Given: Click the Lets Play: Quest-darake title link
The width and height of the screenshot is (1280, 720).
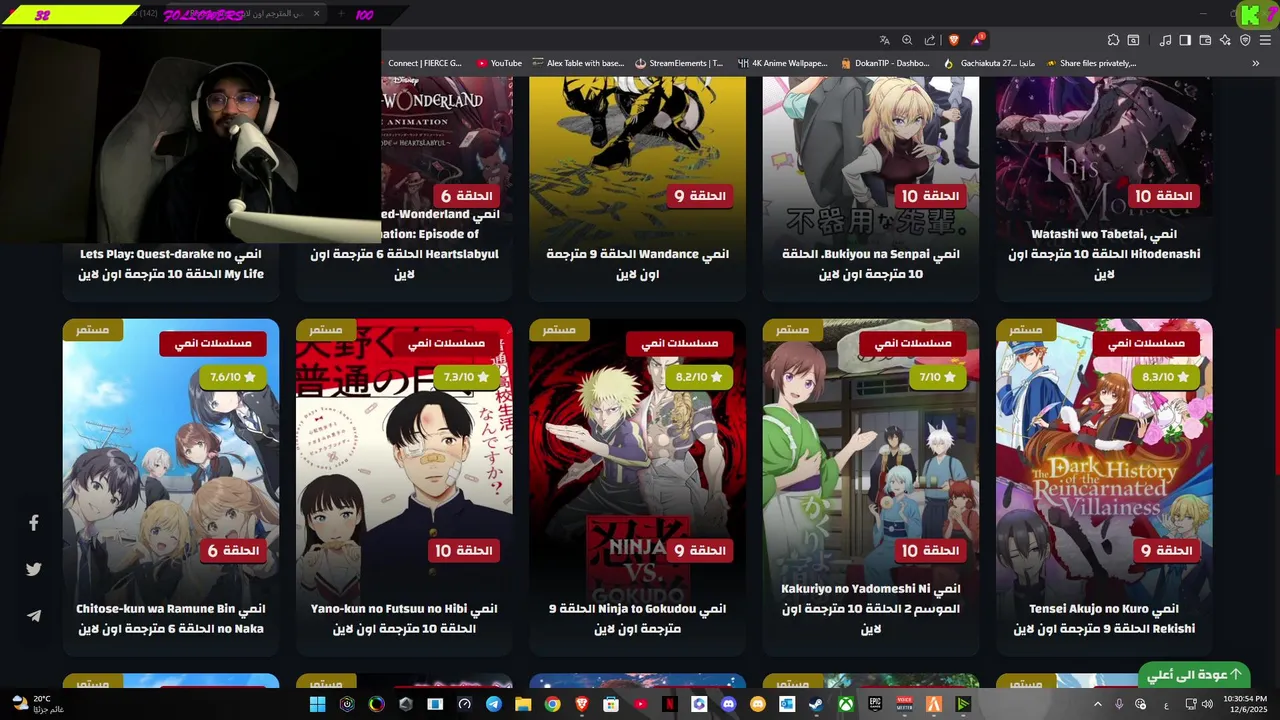Looking at the screenshot, I should (x=171, y=264).
